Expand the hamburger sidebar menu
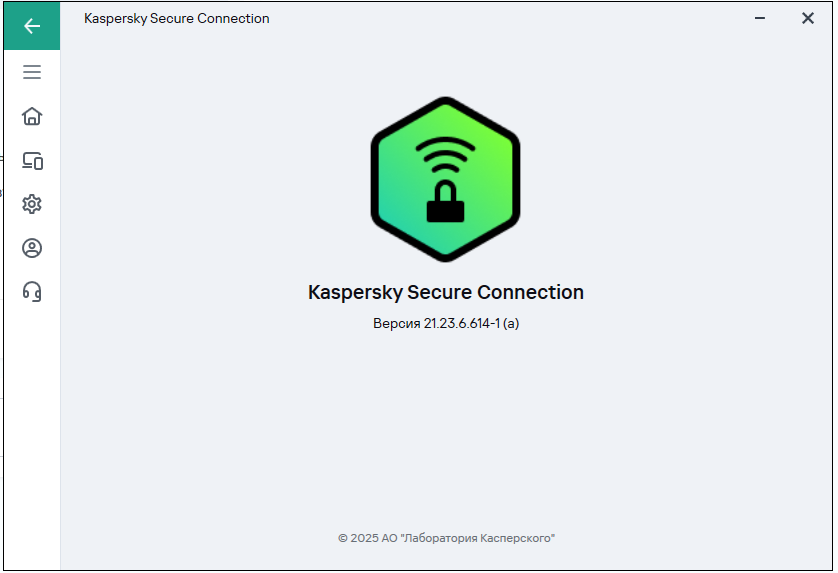This screenshot has height=573, width=838. (32, 72)
